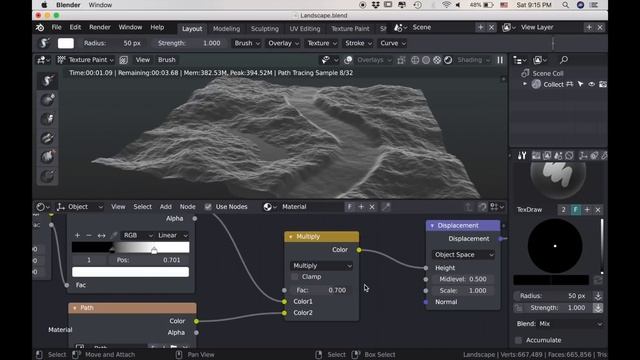The width and height of the screenshot is (640, 360).
Task: Toggle radius pressure sensitivity button
Action: (598, 296)
